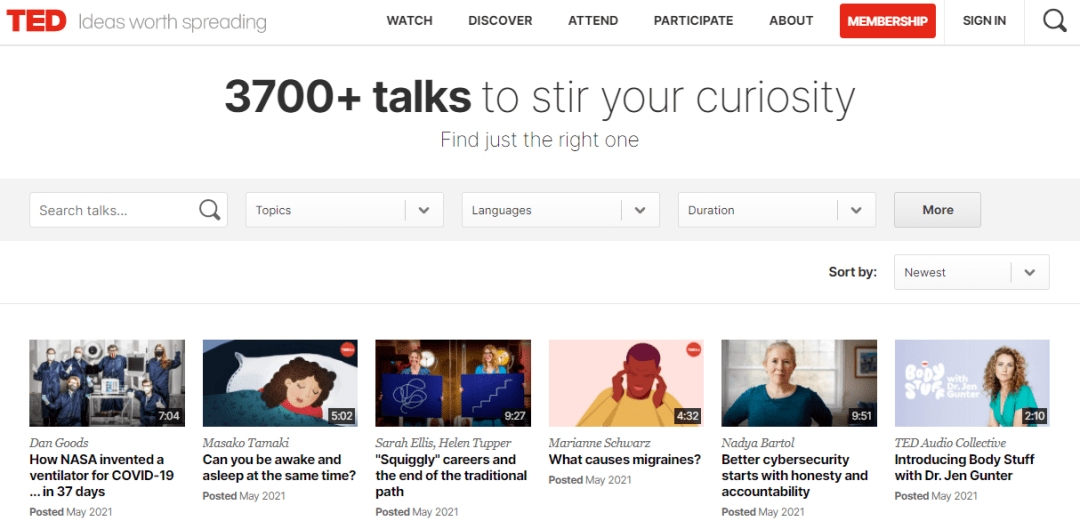
Task: Click TED-Ed badge on sleeping girl thumbnail
Action: tap(348, 349)
